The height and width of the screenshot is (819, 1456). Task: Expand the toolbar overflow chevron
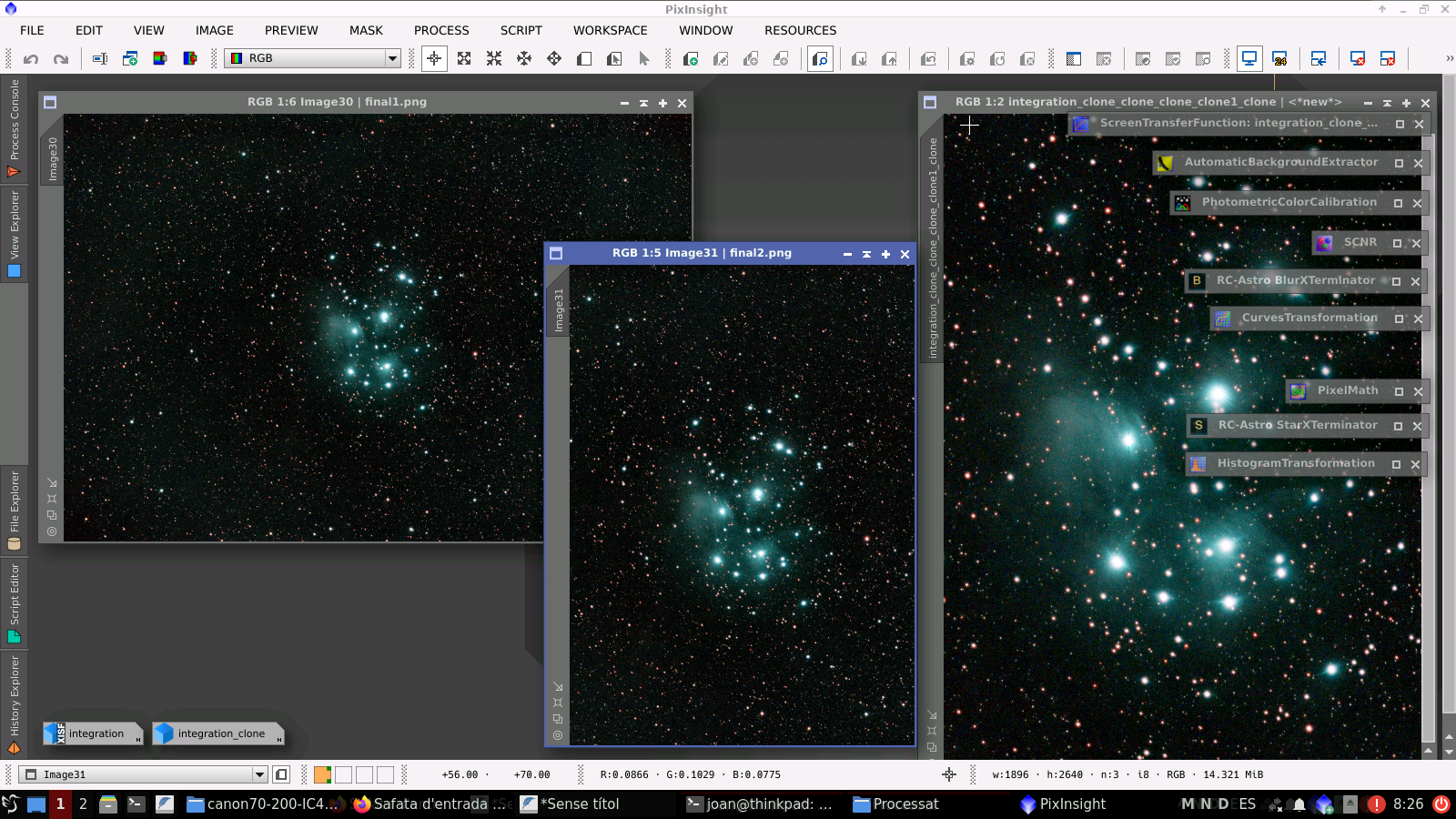tap(1449, 58)
